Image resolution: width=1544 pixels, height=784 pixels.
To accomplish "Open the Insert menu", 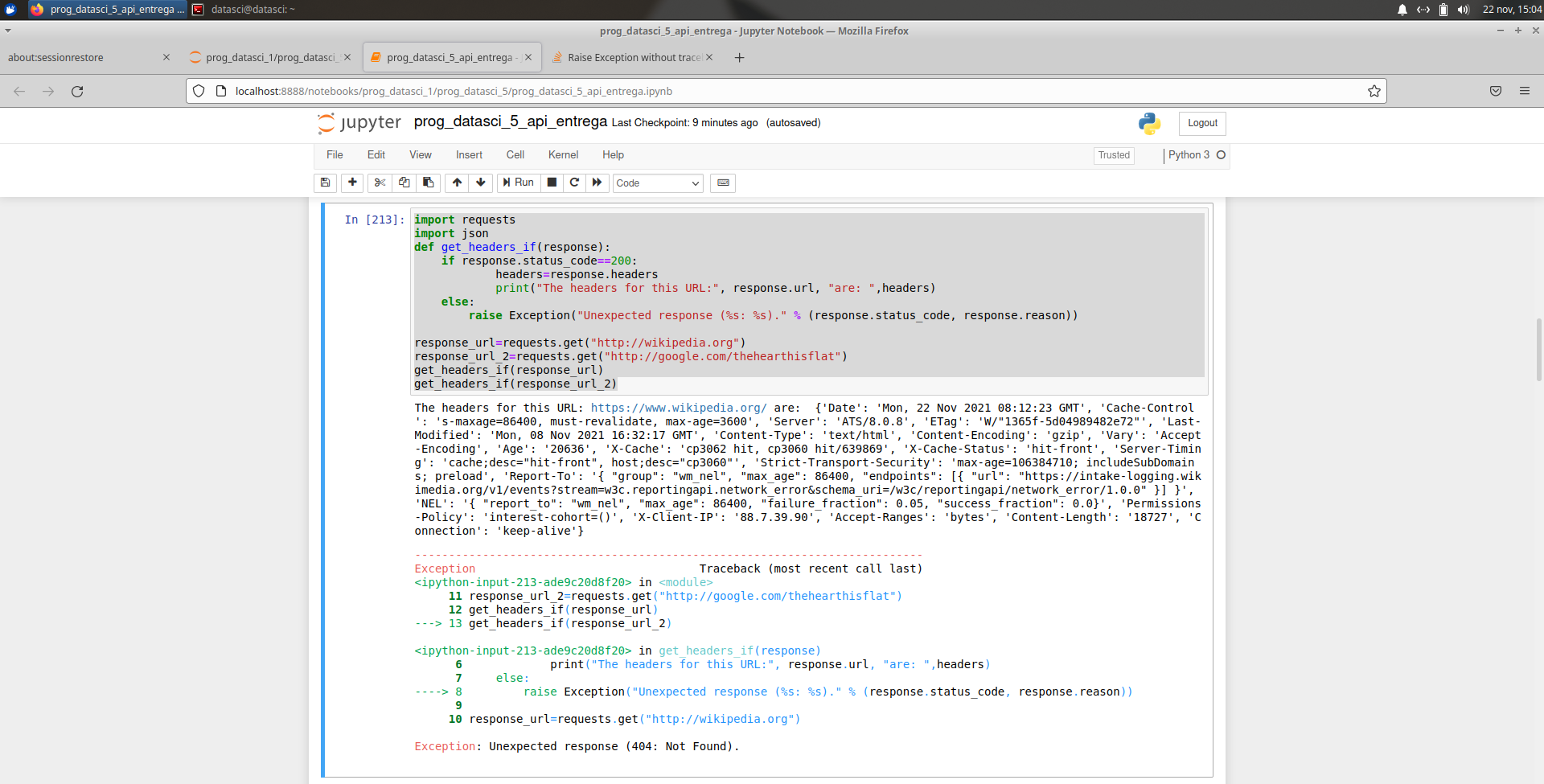I will [x=469, y=155].
